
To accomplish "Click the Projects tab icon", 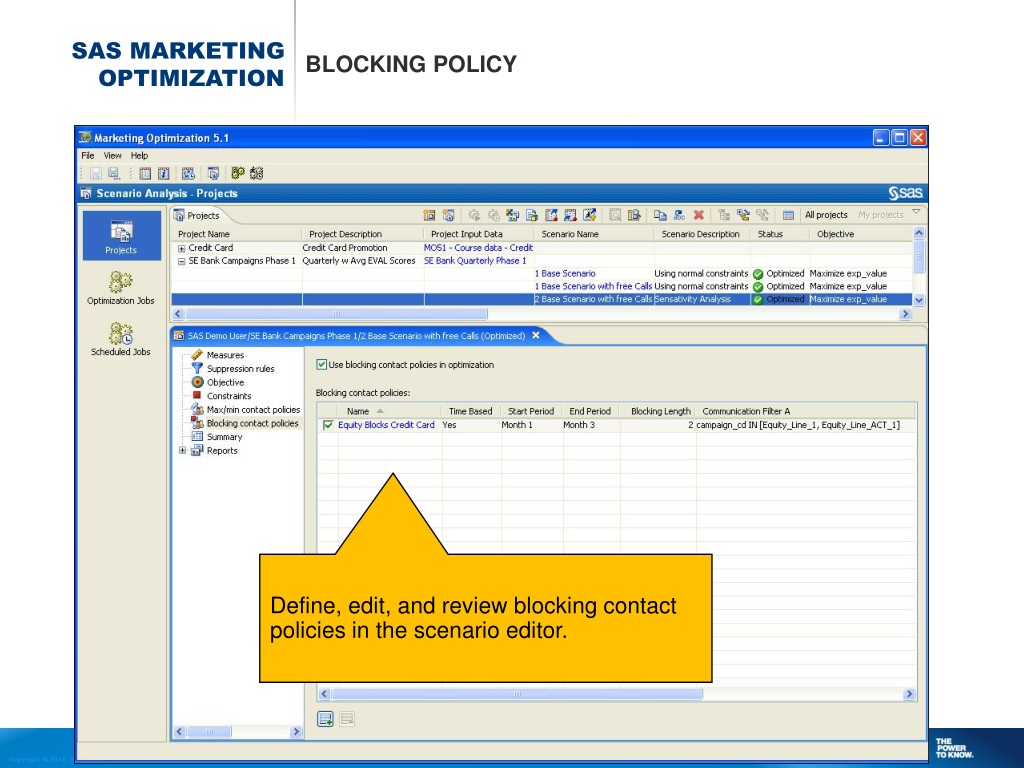I will pos(179,215).
